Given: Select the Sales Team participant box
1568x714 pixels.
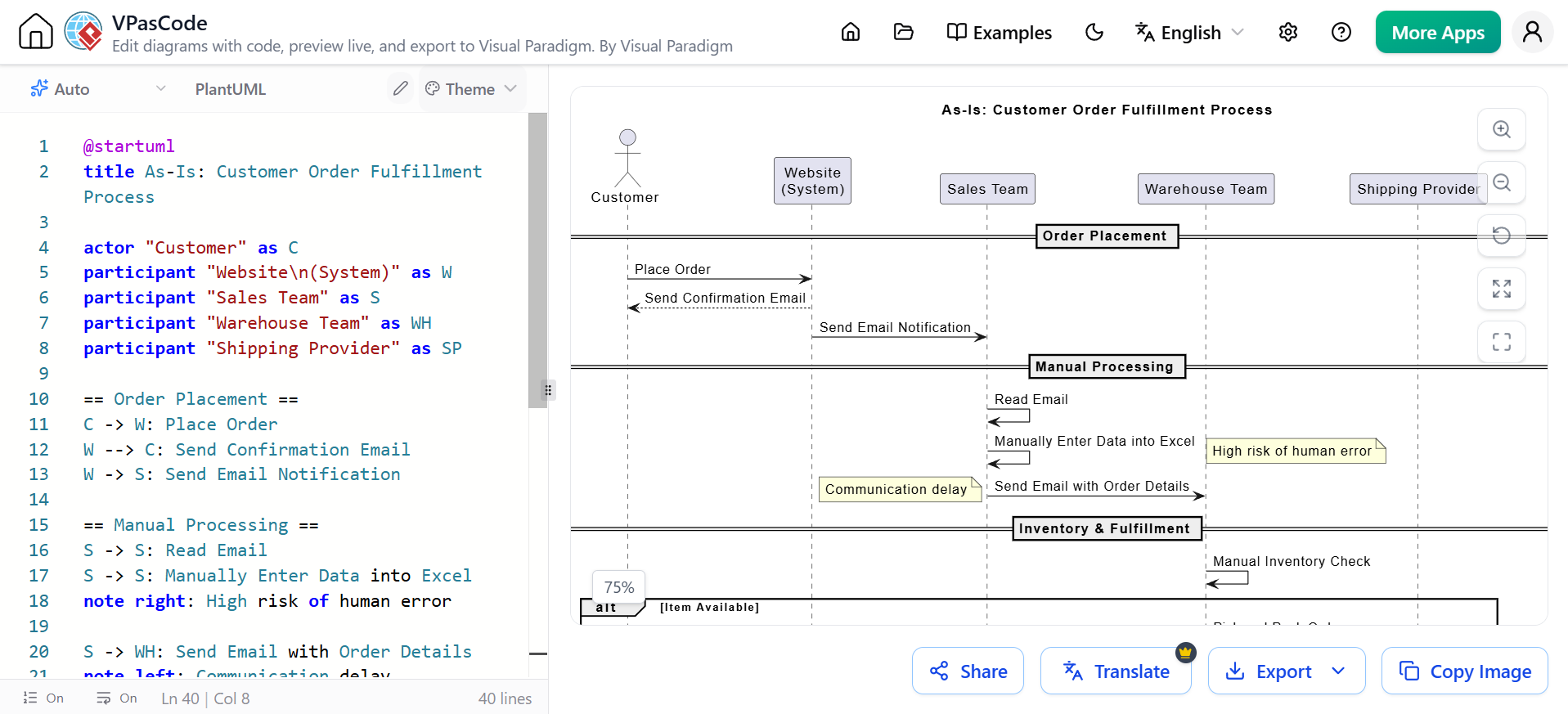Looking at the screenshot, I should point(987,189).
